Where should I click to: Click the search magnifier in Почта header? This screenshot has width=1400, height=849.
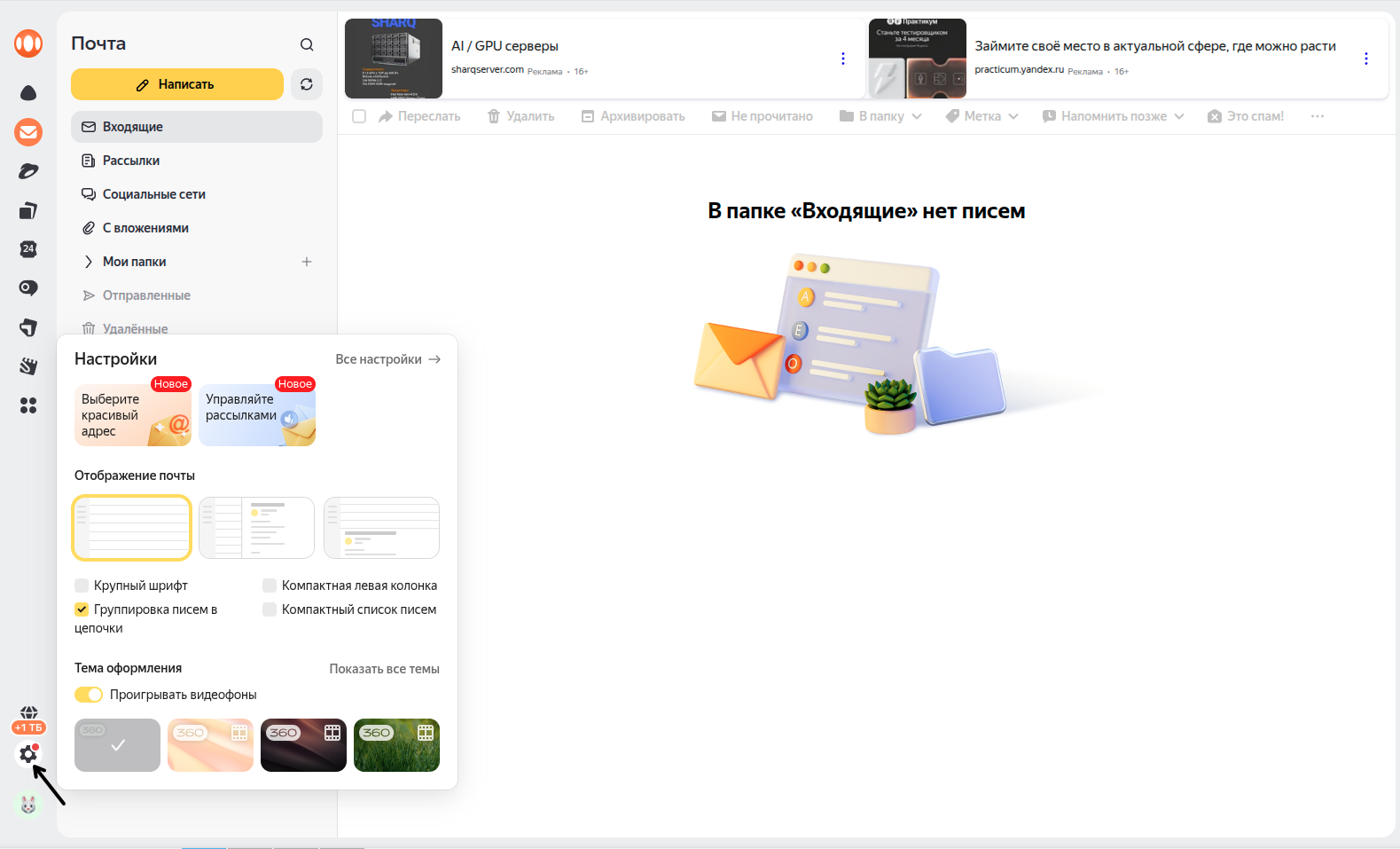point(307,44)
